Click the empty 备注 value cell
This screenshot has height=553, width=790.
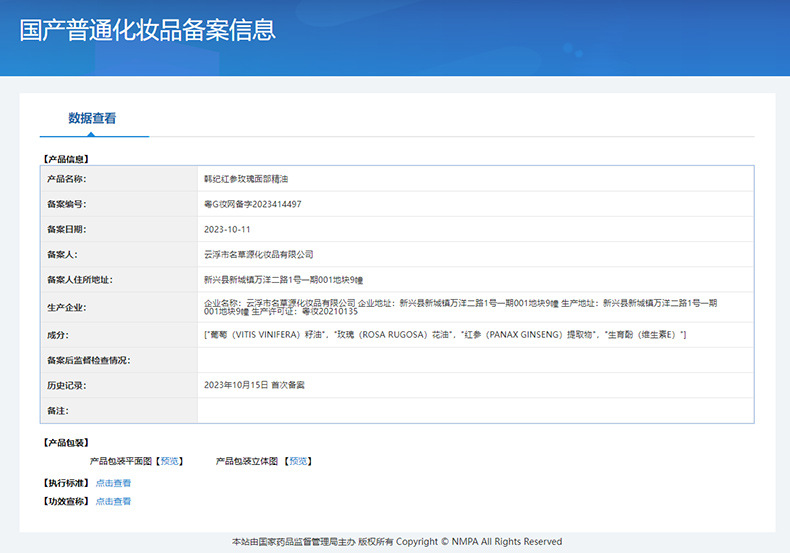476,410
